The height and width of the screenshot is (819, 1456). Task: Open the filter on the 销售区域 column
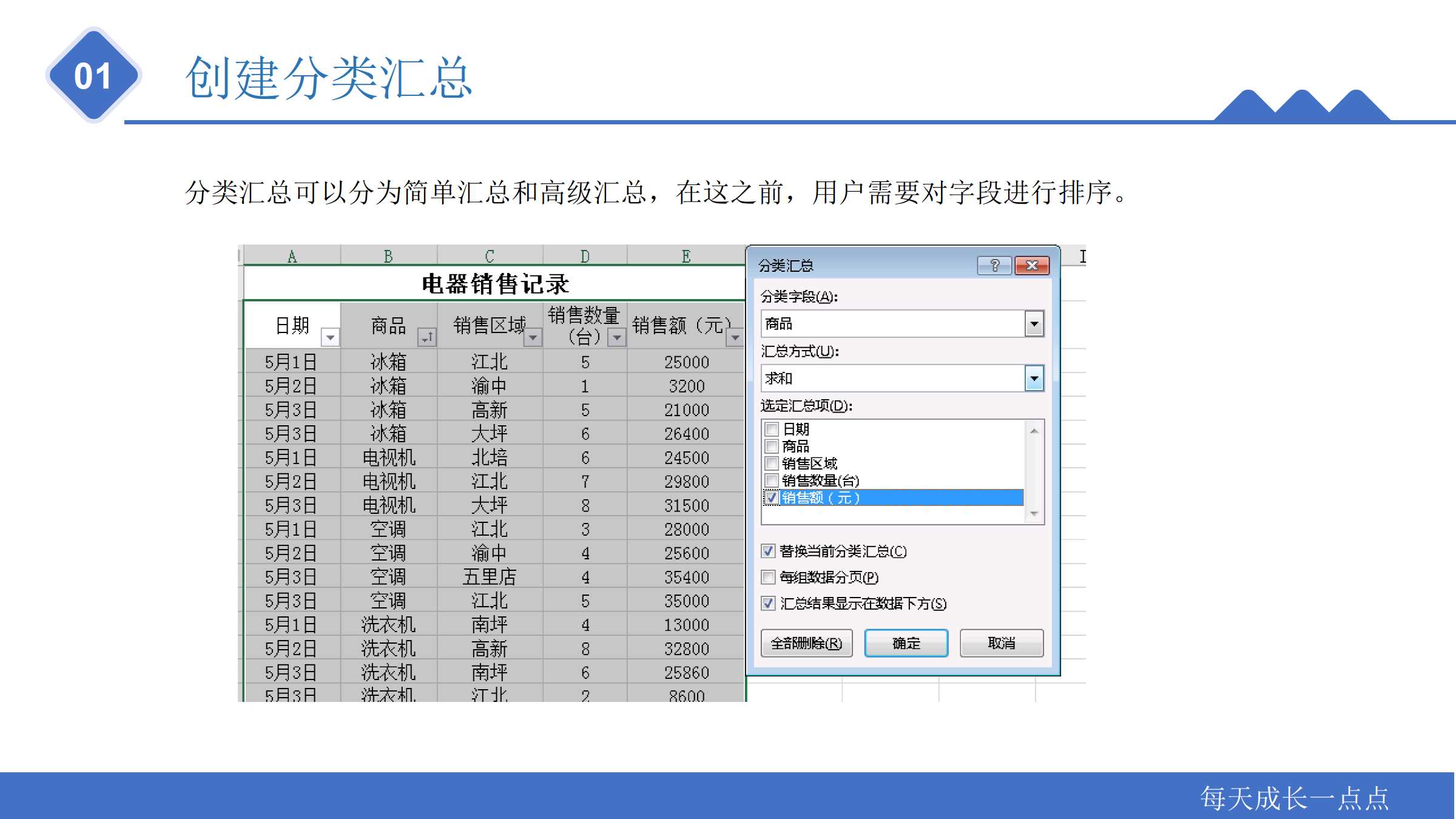532,339
